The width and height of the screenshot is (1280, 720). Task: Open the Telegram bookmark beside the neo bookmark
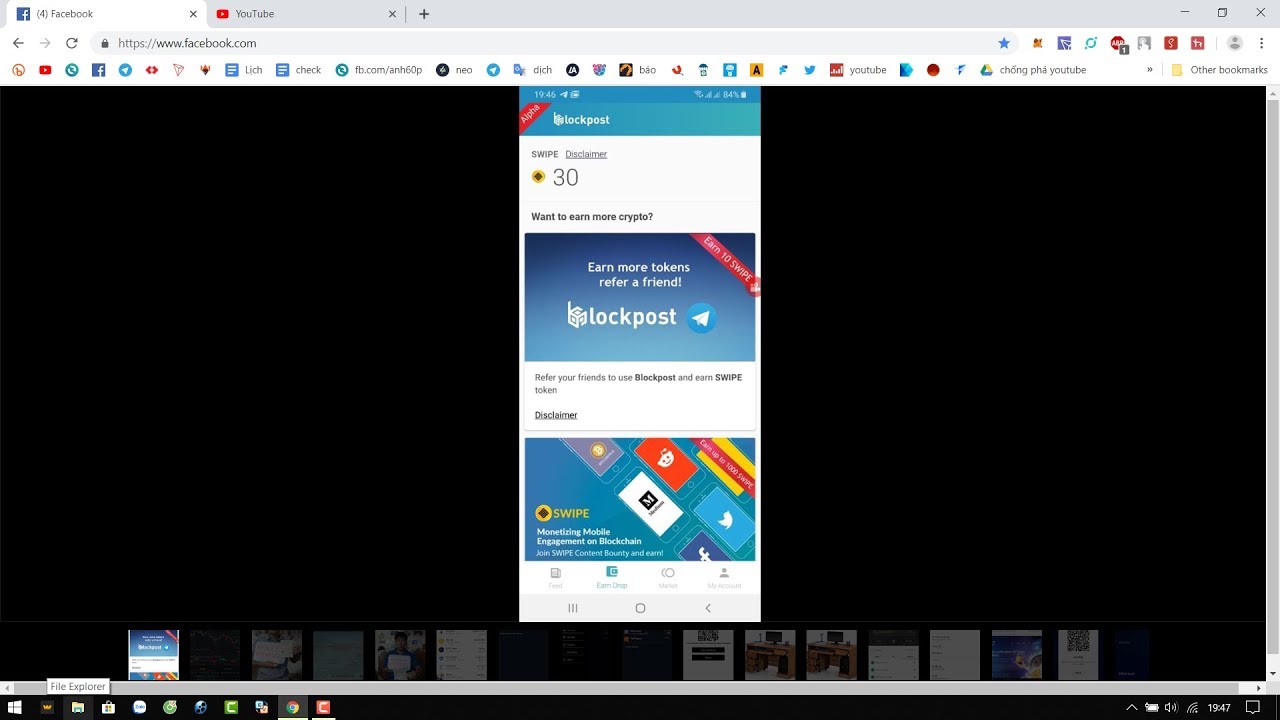click(493, 70)
